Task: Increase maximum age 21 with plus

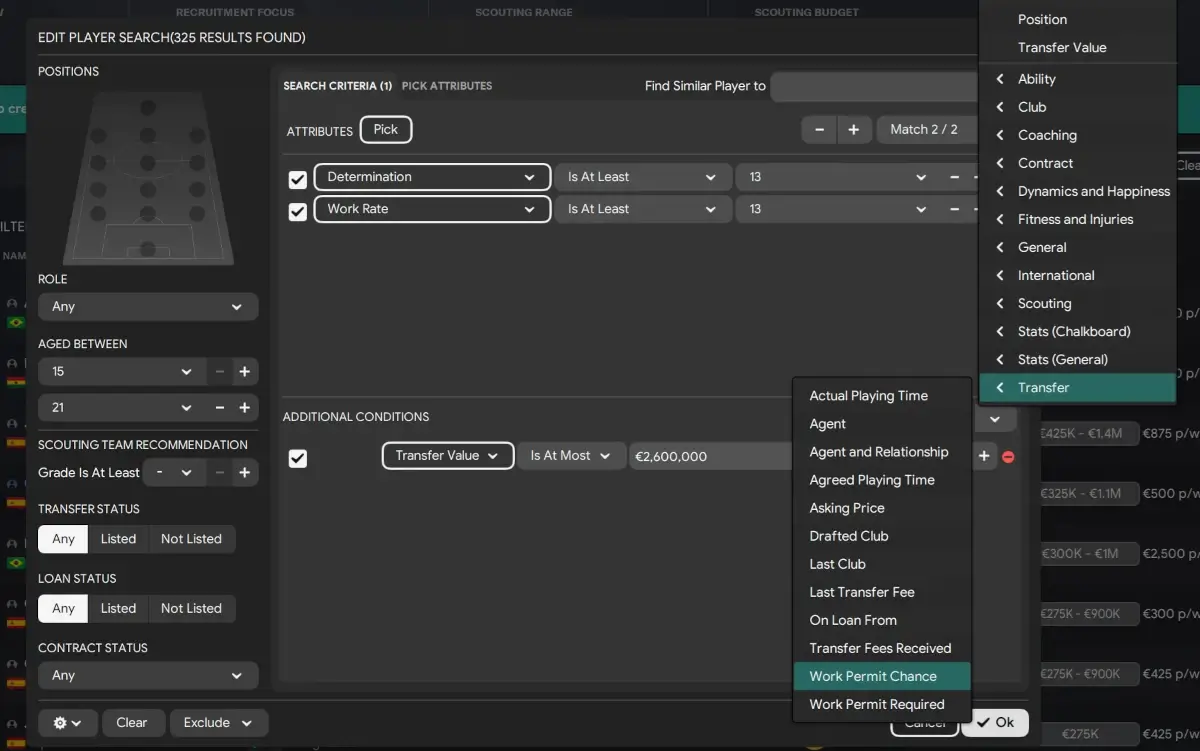Action: (245, 408)
